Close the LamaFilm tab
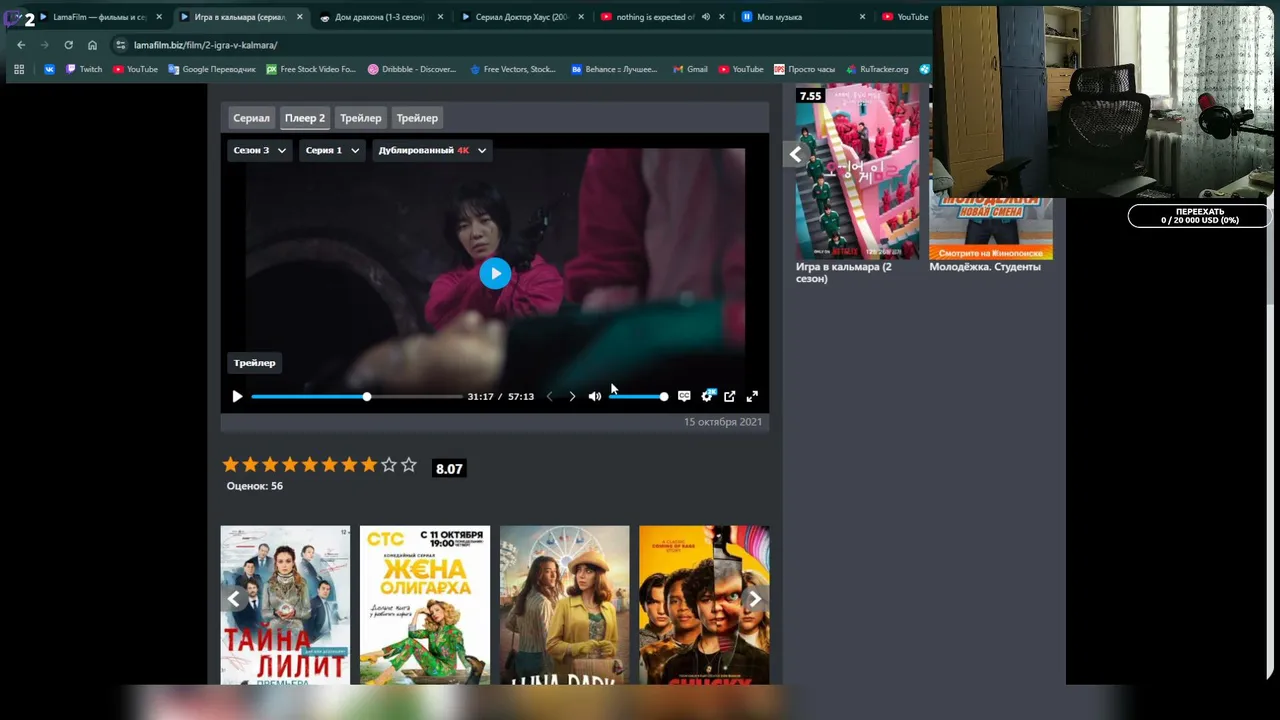Screen dimensions: 1280x720 click(158, 17)
